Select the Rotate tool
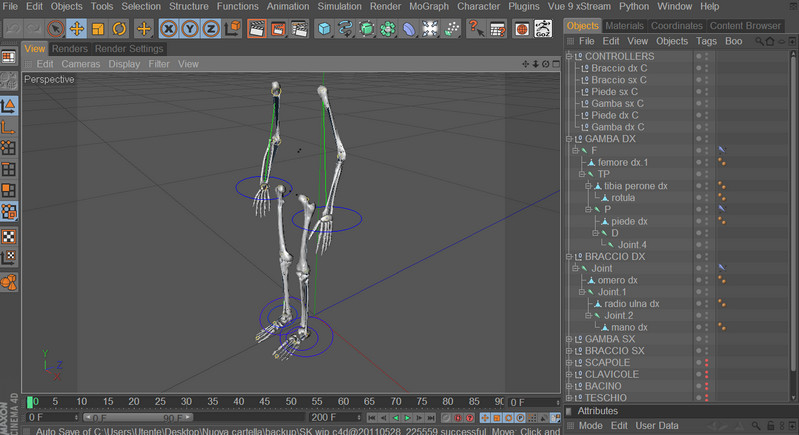 tap(120, 29)
